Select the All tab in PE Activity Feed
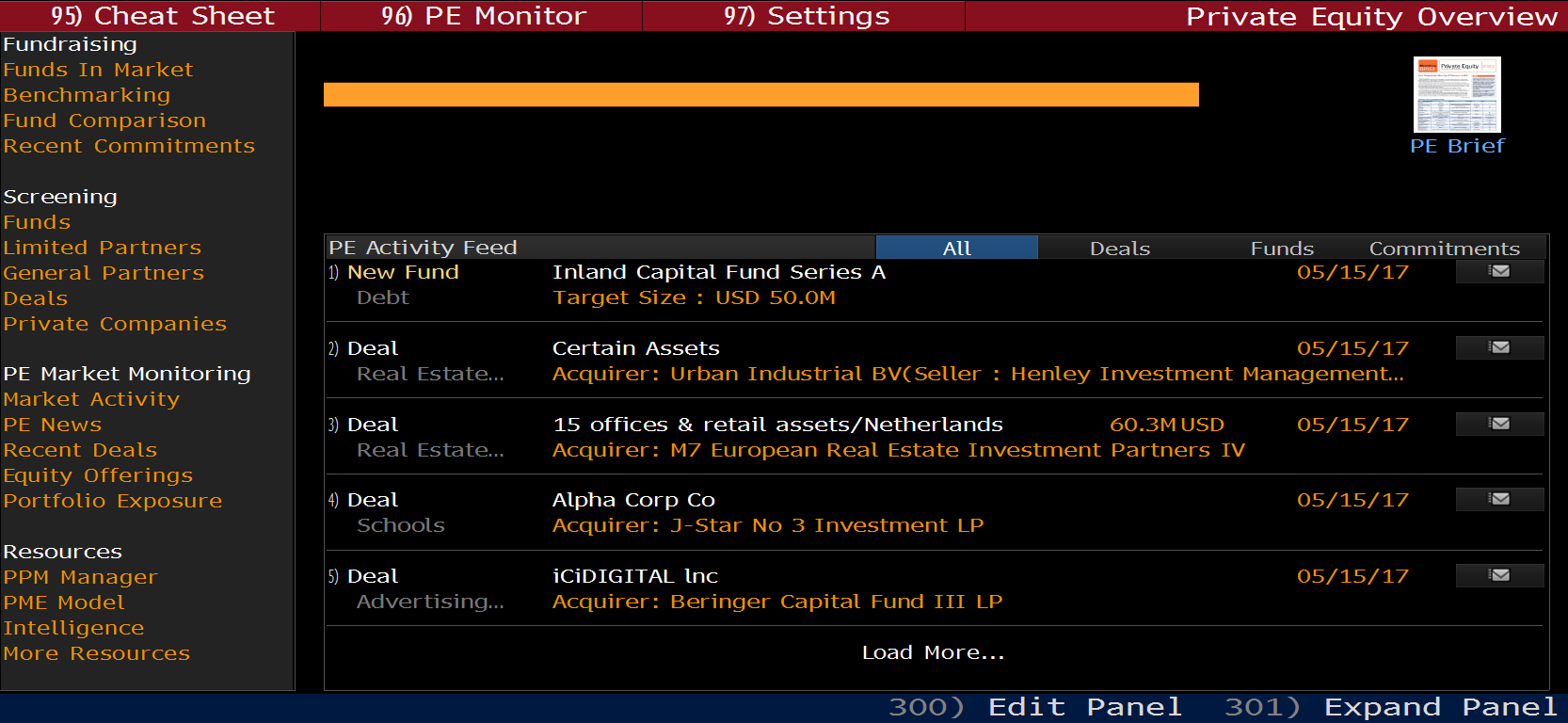Viewport: 1568px width, 723px height. [x=956, y=249]
